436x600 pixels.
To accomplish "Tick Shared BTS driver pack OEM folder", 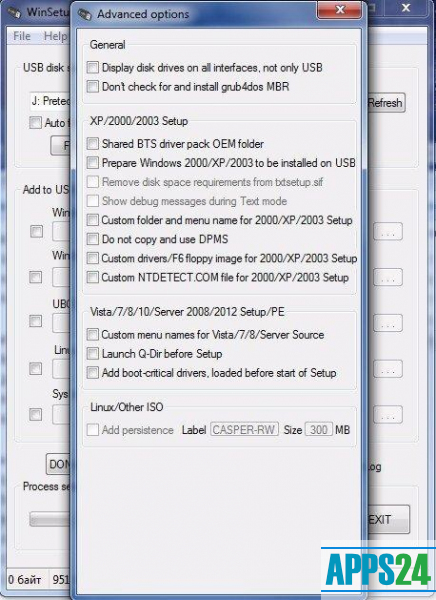I will coord(93,144).
